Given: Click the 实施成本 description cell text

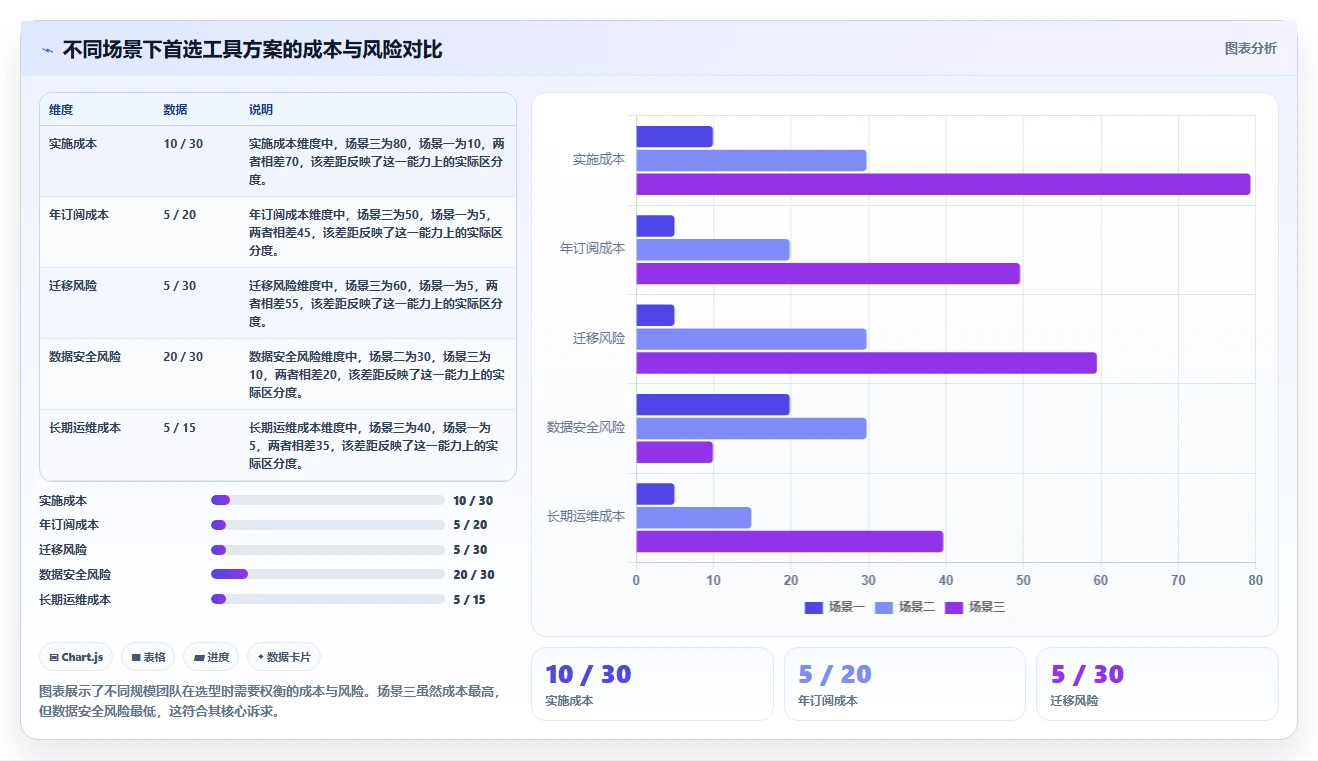Looking at the screenshot, I should click(377, 162).
